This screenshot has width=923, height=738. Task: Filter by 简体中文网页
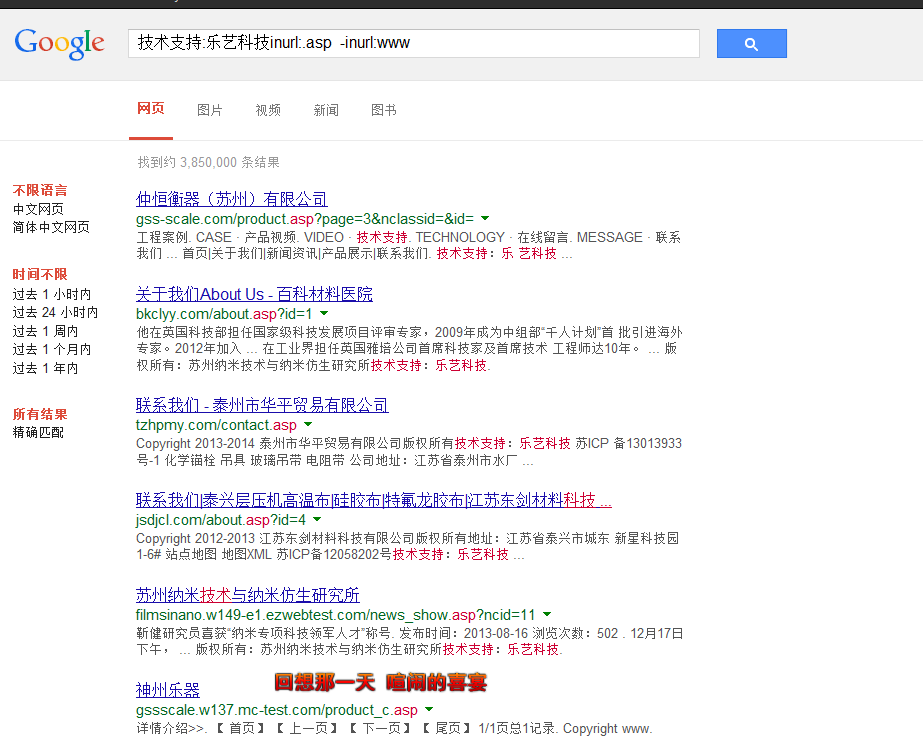pos(51,227)
